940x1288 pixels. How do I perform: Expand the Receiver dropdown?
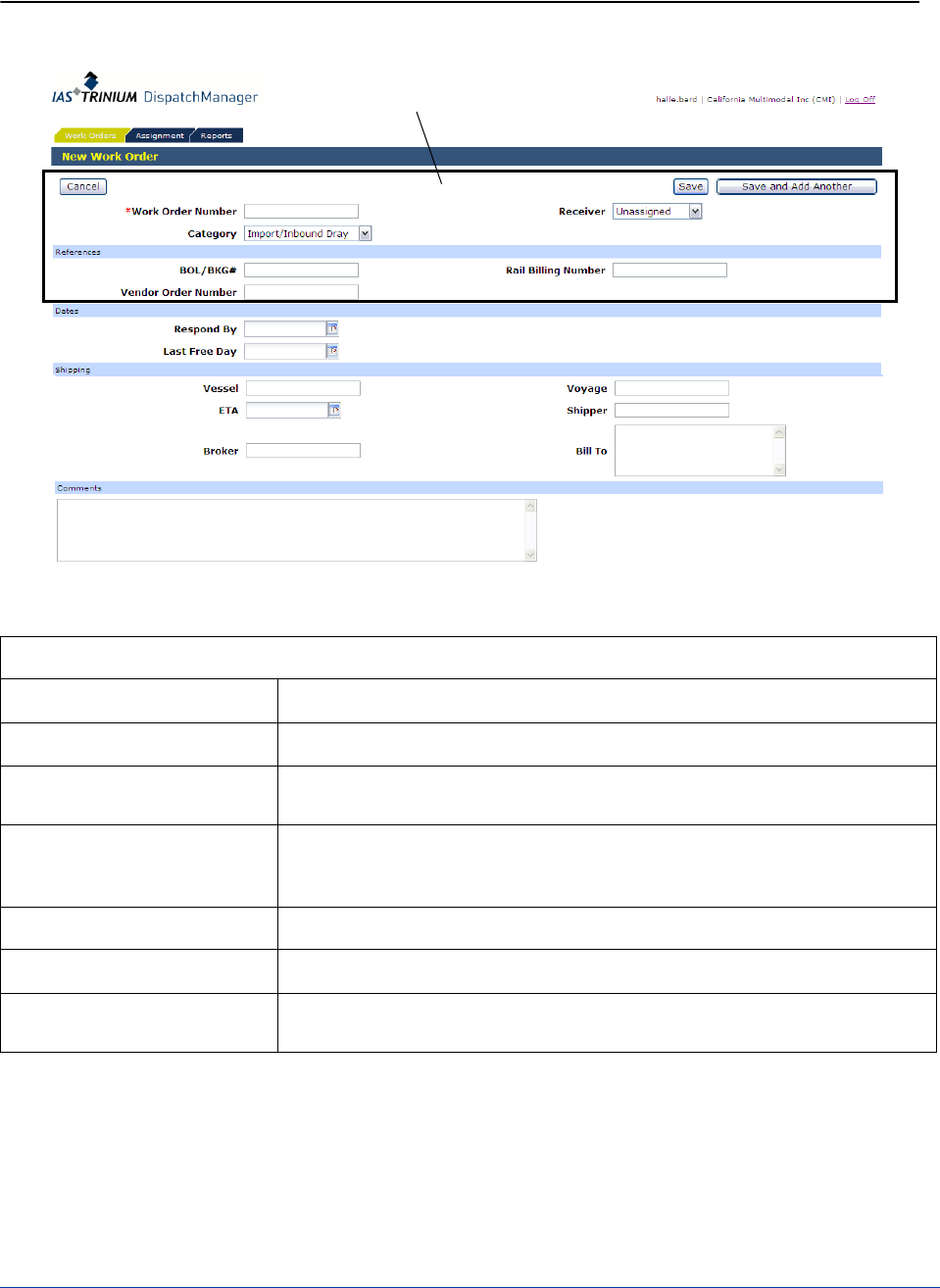point(696,212)
